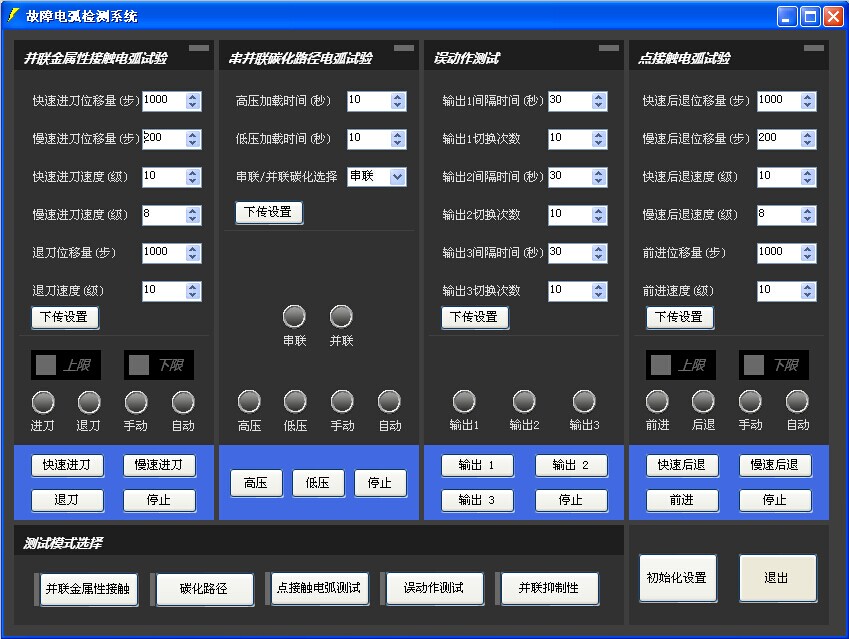The width and height of the screenshot is (849, 639).
Task: Adjust 低压加载时间 spinner arrows
Action: (398, 139)
